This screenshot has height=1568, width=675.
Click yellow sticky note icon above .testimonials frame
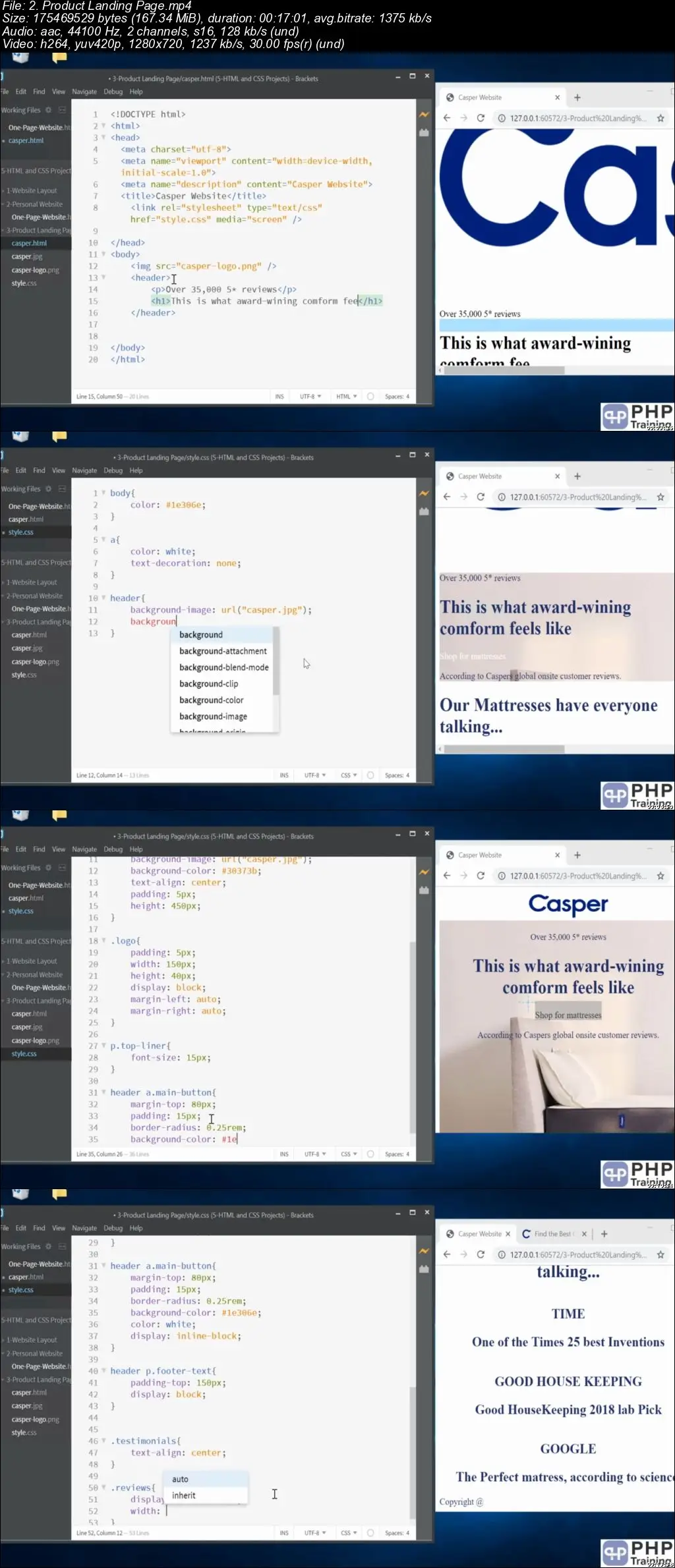click(59, 1194)
